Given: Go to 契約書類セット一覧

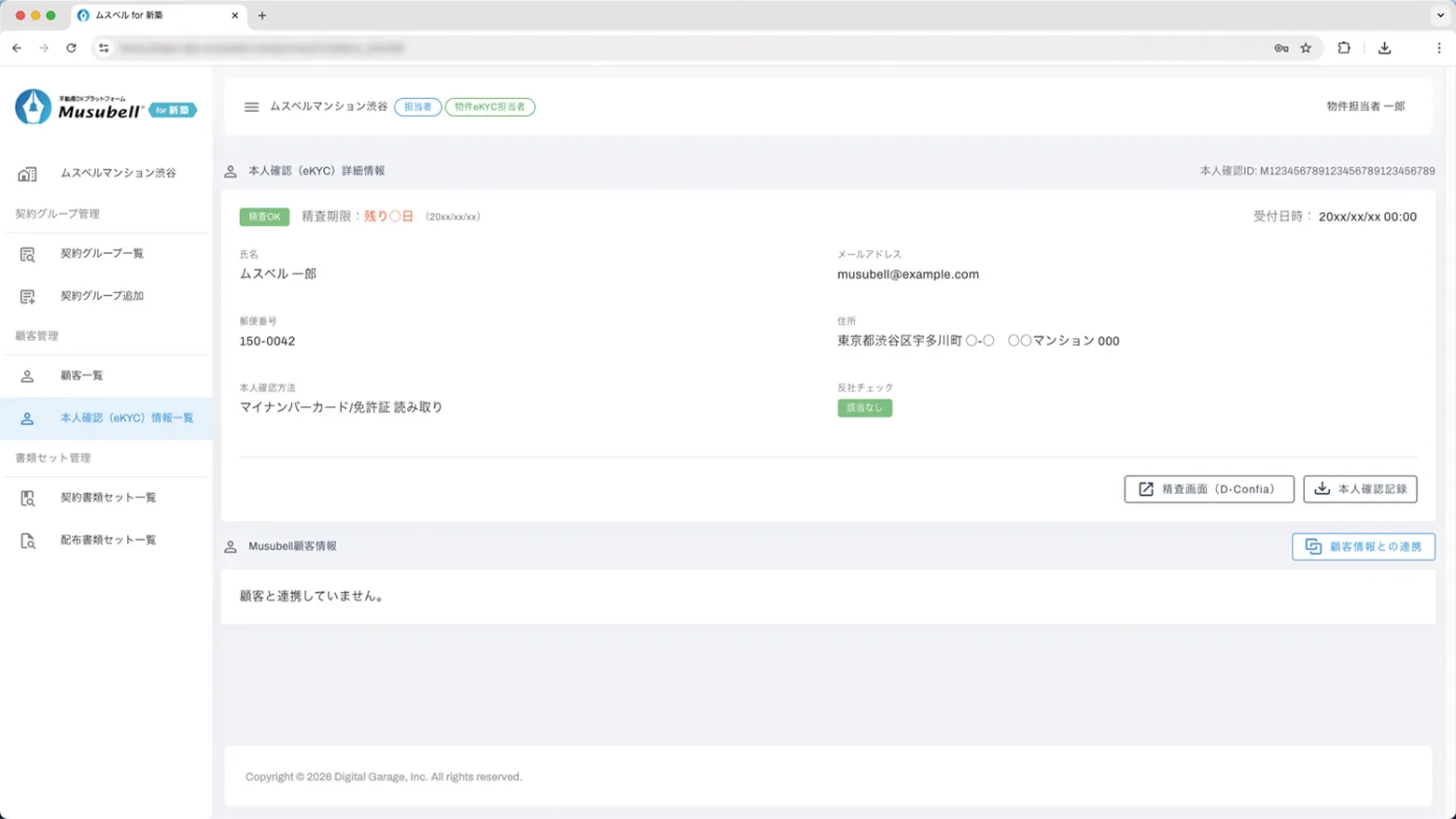Looking at the screenshot, I should [106, 499].
